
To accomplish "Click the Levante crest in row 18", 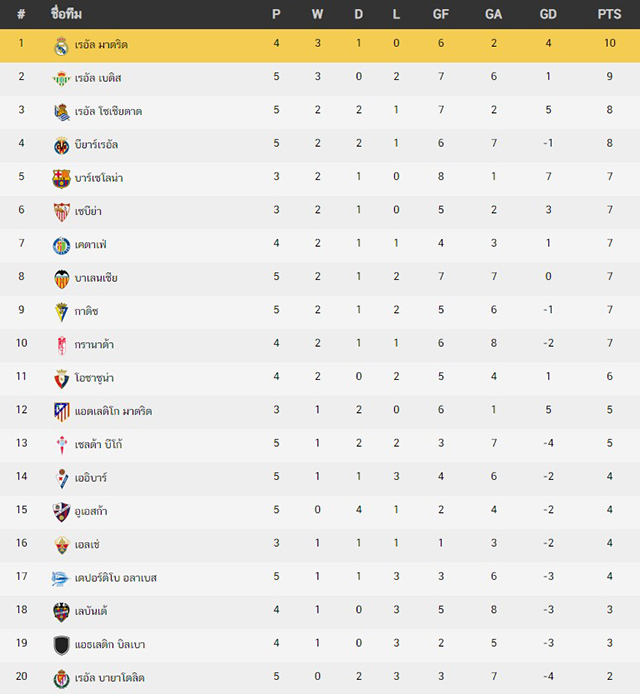I will 62,612.
